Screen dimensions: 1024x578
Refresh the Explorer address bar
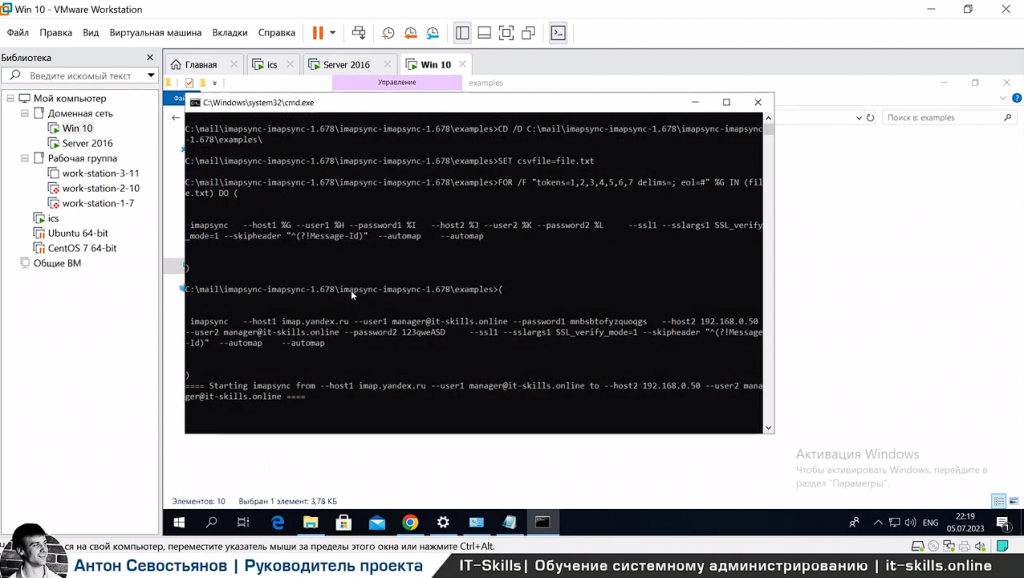coord(871,118)
